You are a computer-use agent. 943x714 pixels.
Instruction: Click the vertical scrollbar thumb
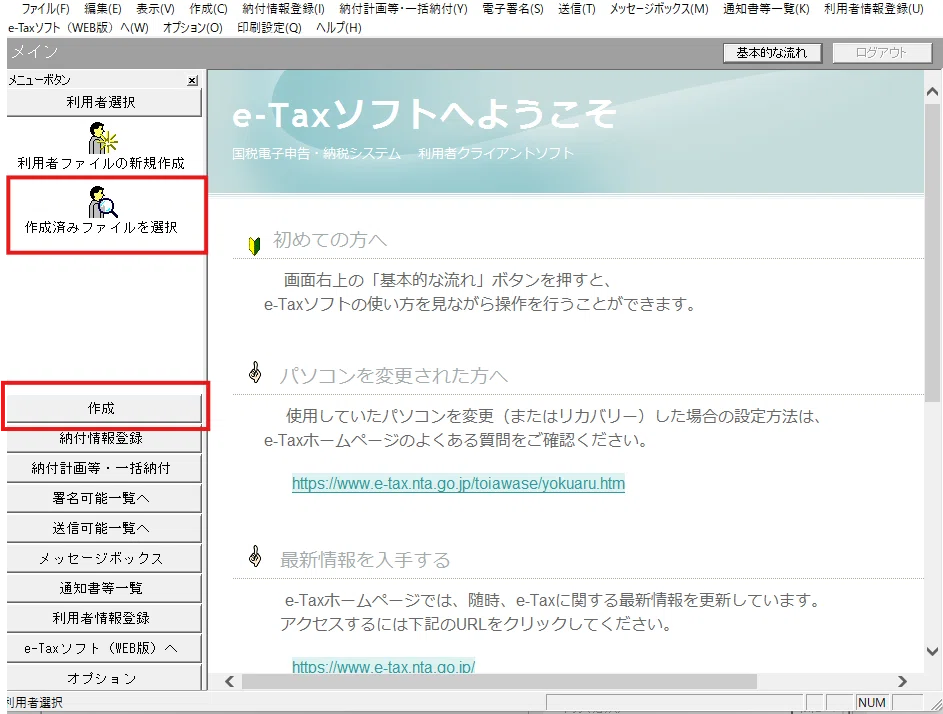[x=932, y=251]
